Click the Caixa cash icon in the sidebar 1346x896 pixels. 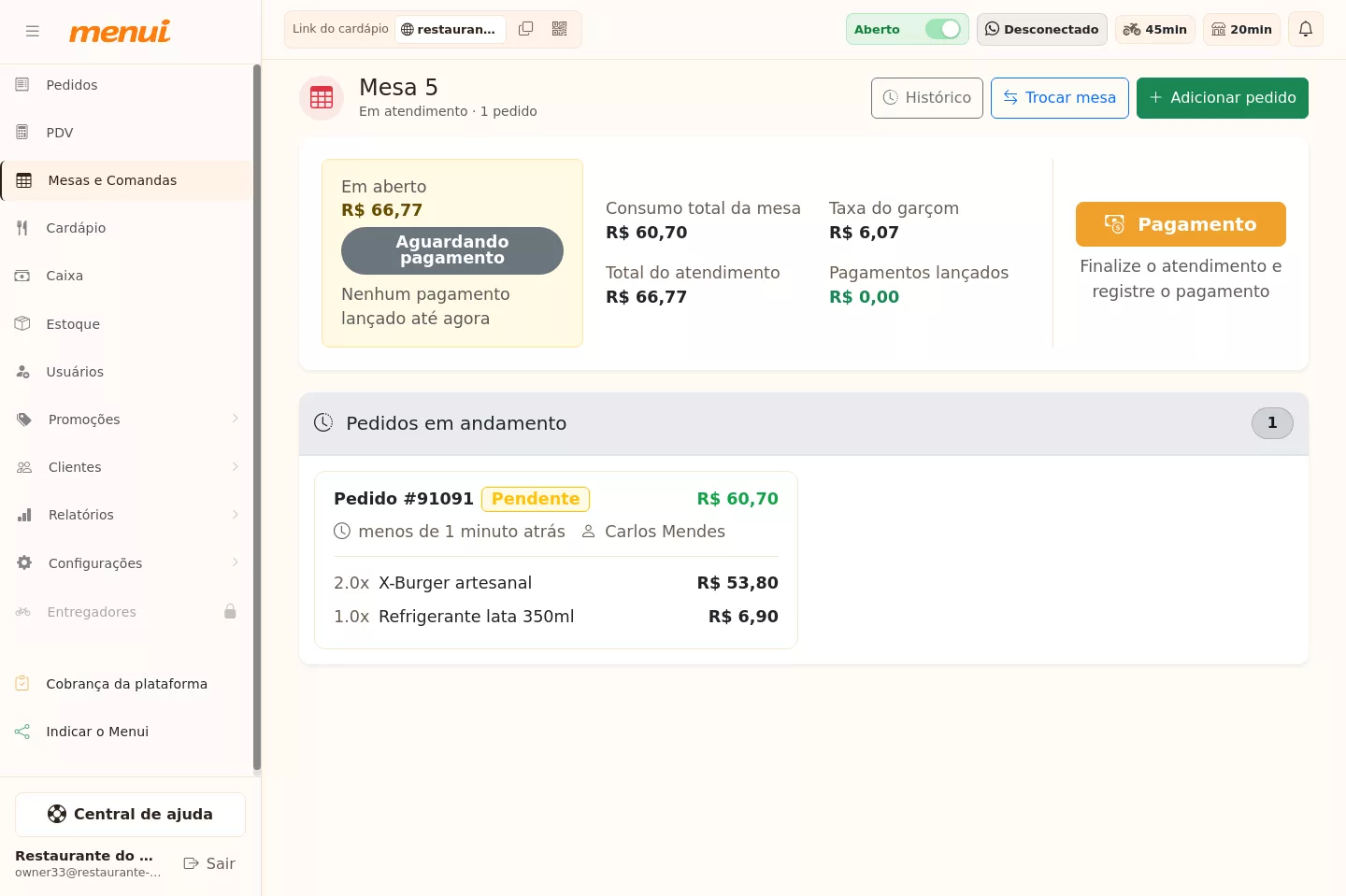pos(22,276)
